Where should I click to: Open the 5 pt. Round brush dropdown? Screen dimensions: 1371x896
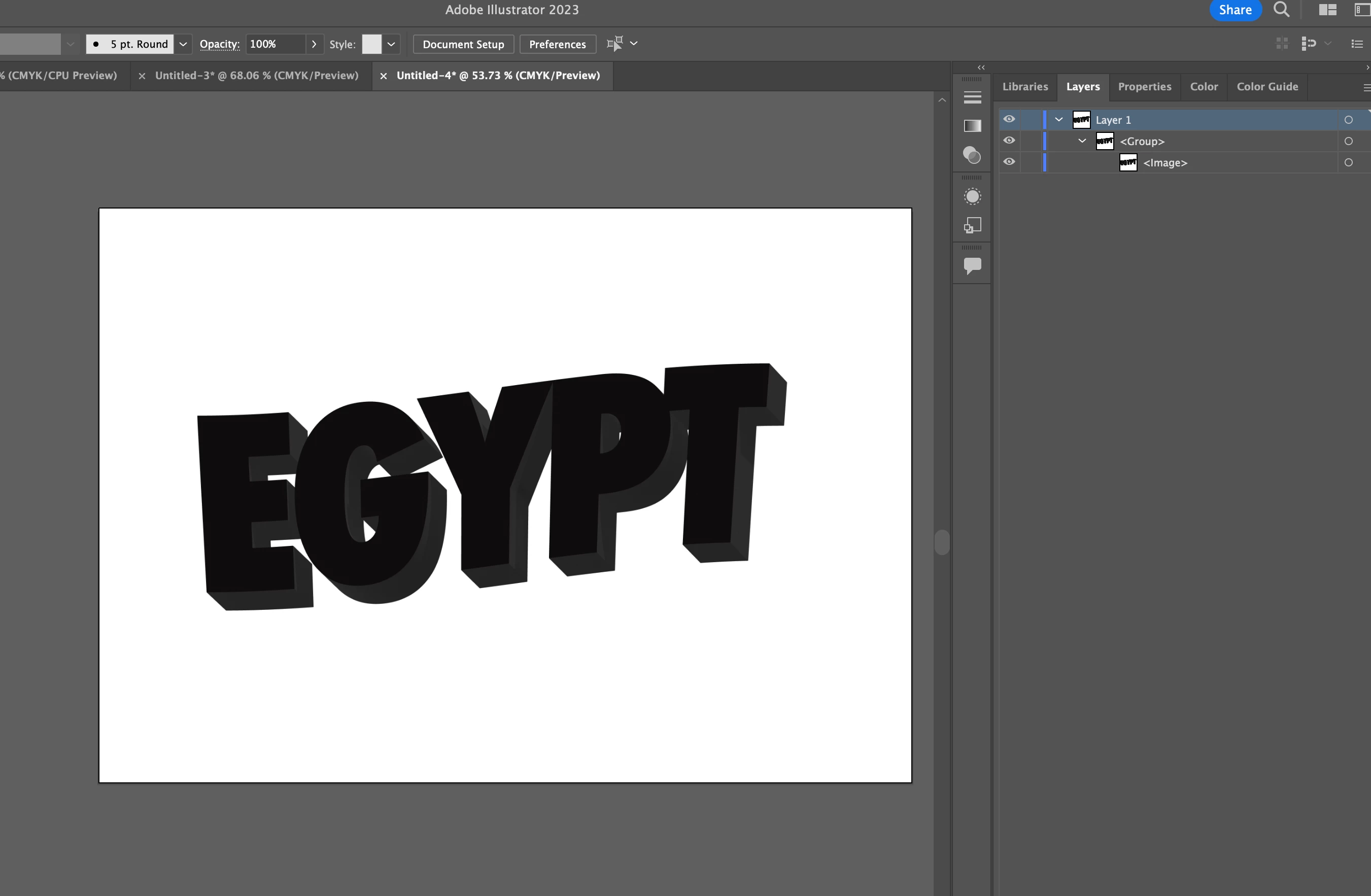183,44
